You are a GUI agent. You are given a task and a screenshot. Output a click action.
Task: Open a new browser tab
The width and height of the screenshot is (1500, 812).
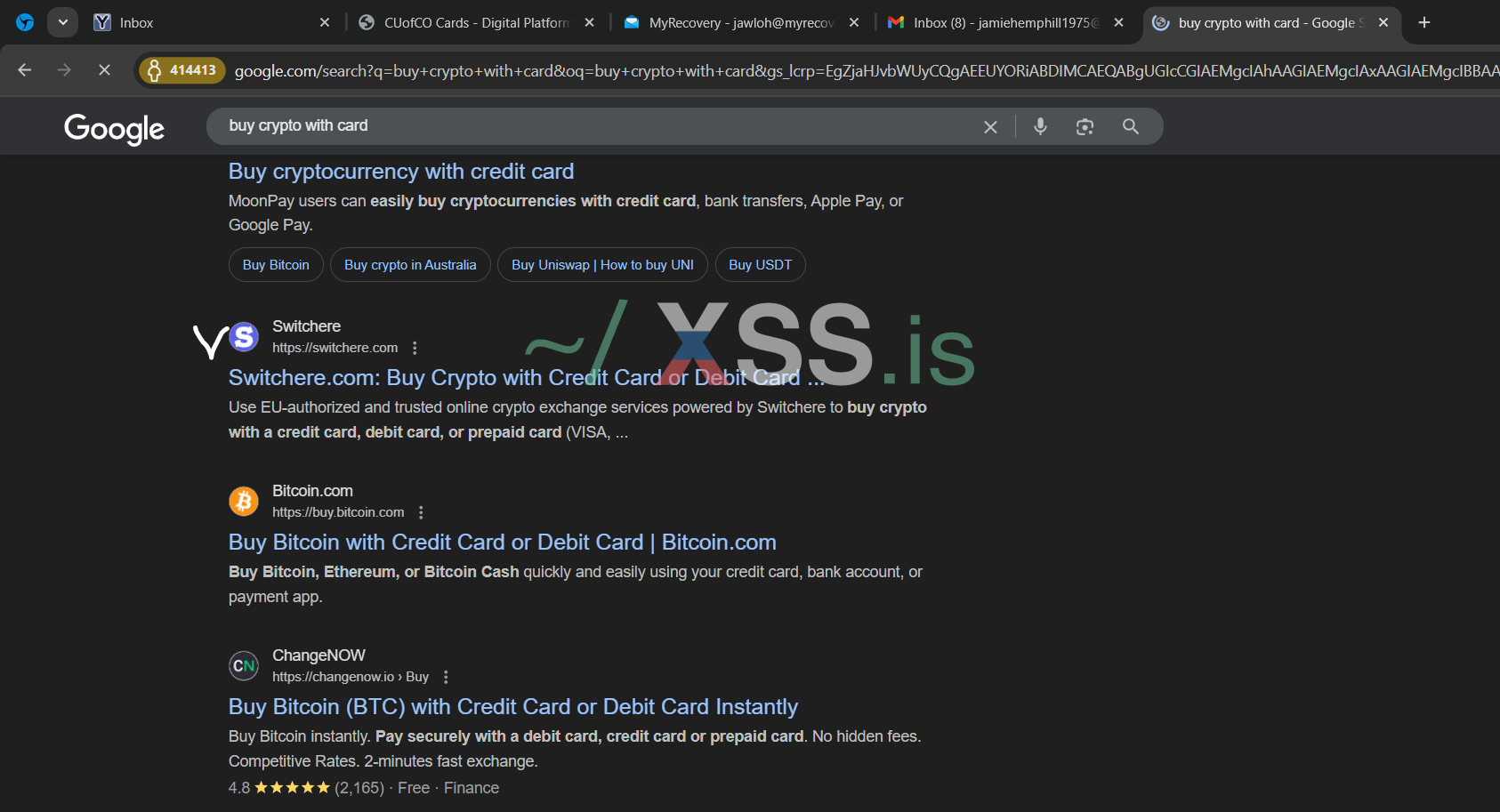coord(1424,22)
